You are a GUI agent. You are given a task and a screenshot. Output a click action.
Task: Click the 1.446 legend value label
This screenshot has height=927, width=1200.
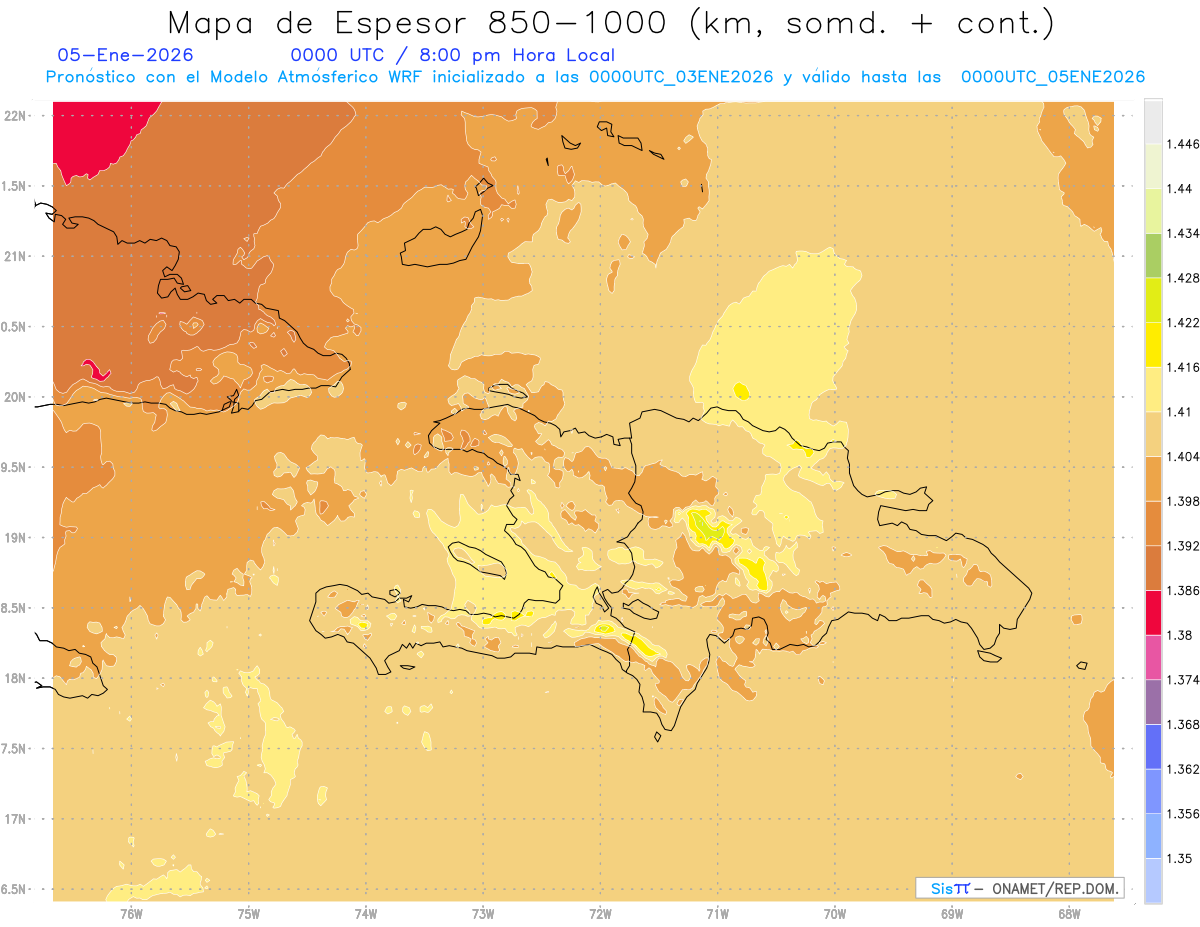1184,145
